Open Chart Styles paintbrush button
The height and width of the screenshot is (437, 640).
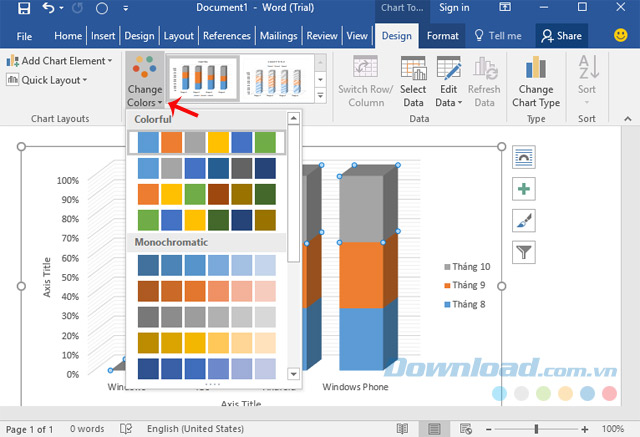pyautogui.click(x=524, y=221)
